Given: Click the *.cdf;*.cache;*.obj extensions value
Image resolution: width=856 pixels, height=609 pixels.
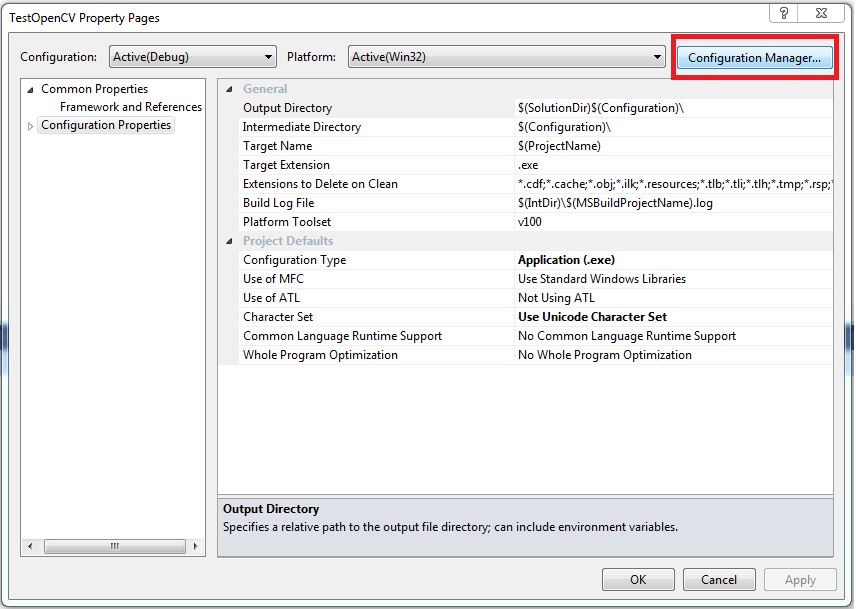Looking at the screenshot, I should click(675, 184).
